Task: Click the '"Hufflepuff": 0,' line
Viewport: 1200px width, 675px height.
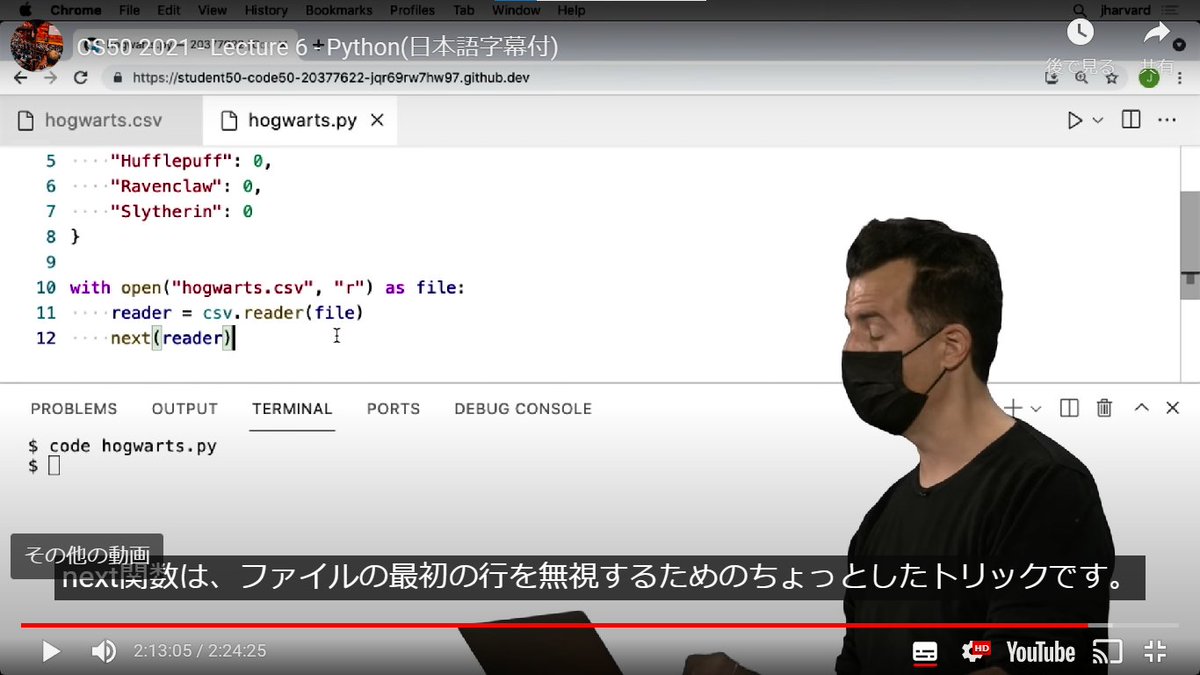Action: tap(191, 161)
